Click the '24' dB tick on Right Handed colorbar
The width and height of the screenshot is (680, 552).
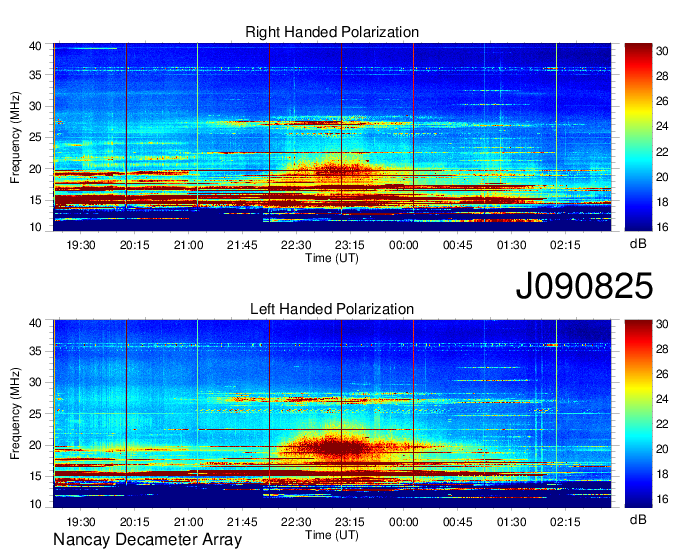coord(662,127)
